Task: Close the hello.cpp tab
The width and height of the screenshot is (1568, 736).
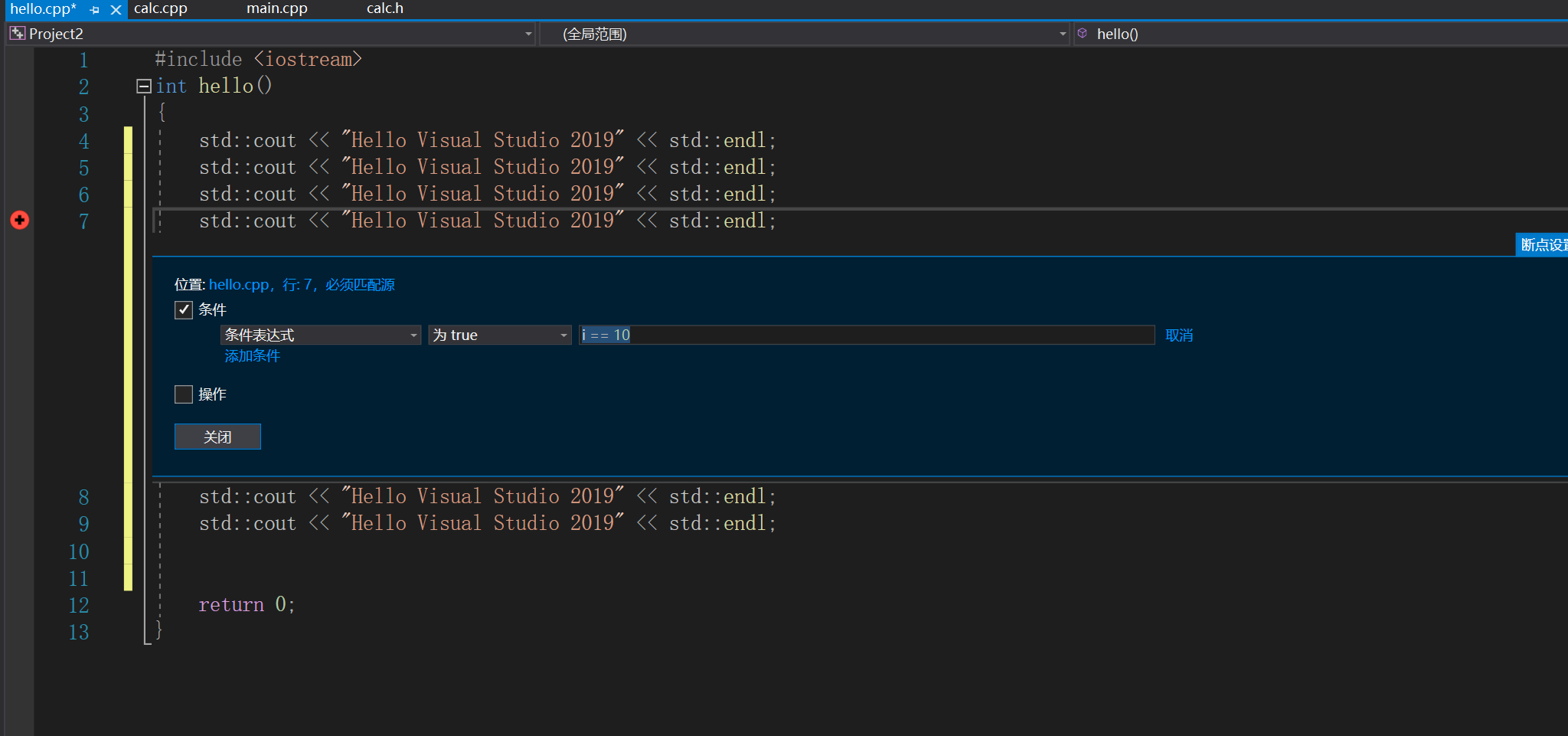Action: [x=116, y=10]
